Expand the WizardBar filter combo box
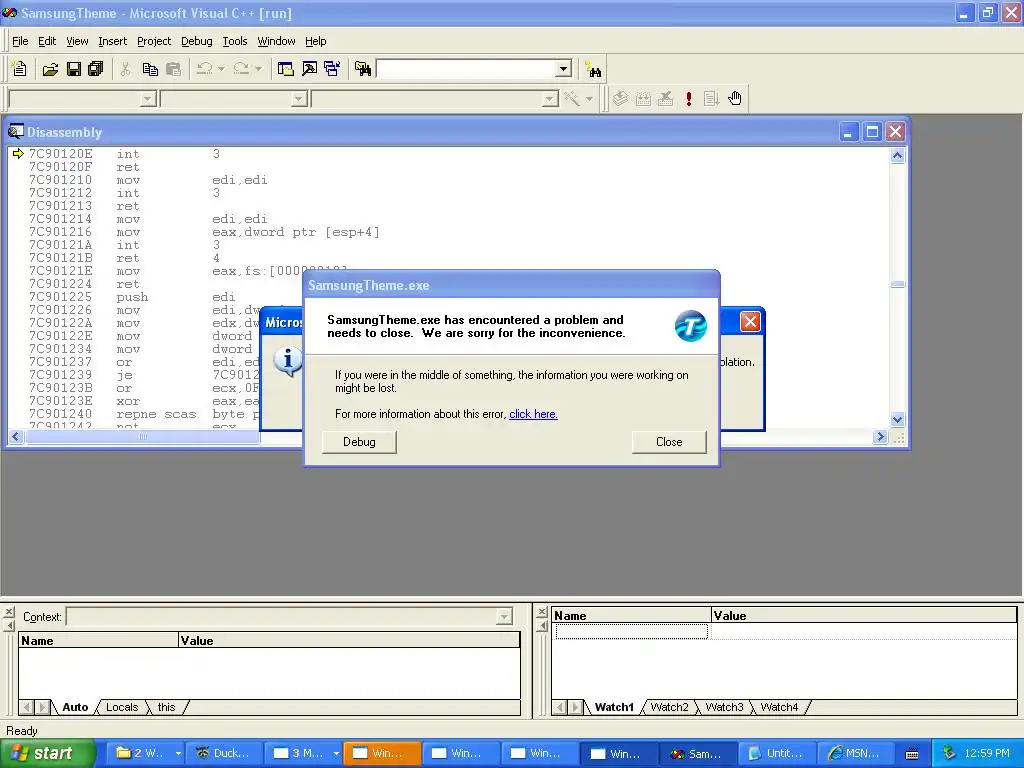Image resolution: width=1024 pixels, height=768 pixels. [x=298, y=99]
